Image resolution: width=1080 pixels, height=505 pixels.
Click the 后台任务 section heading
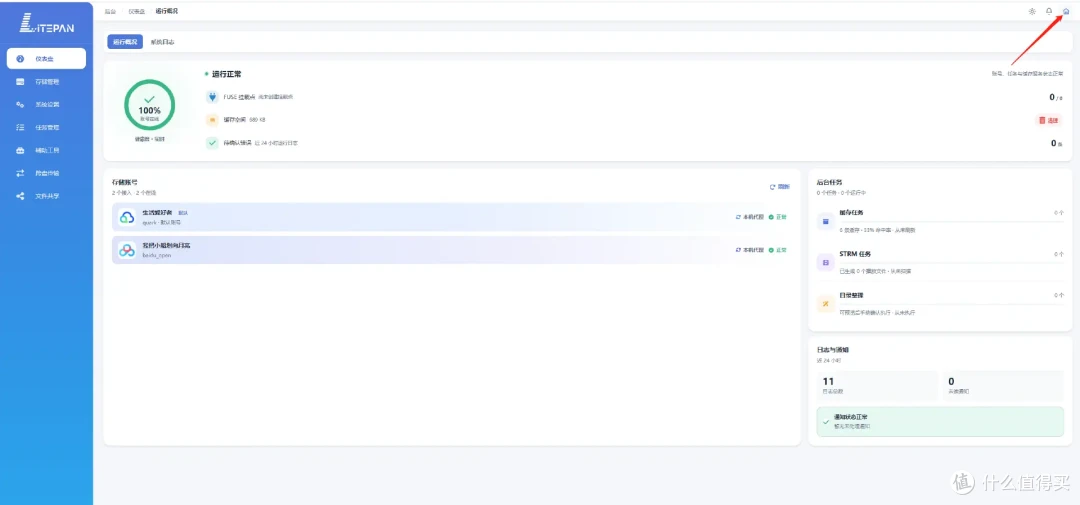[x=829, y=183]
